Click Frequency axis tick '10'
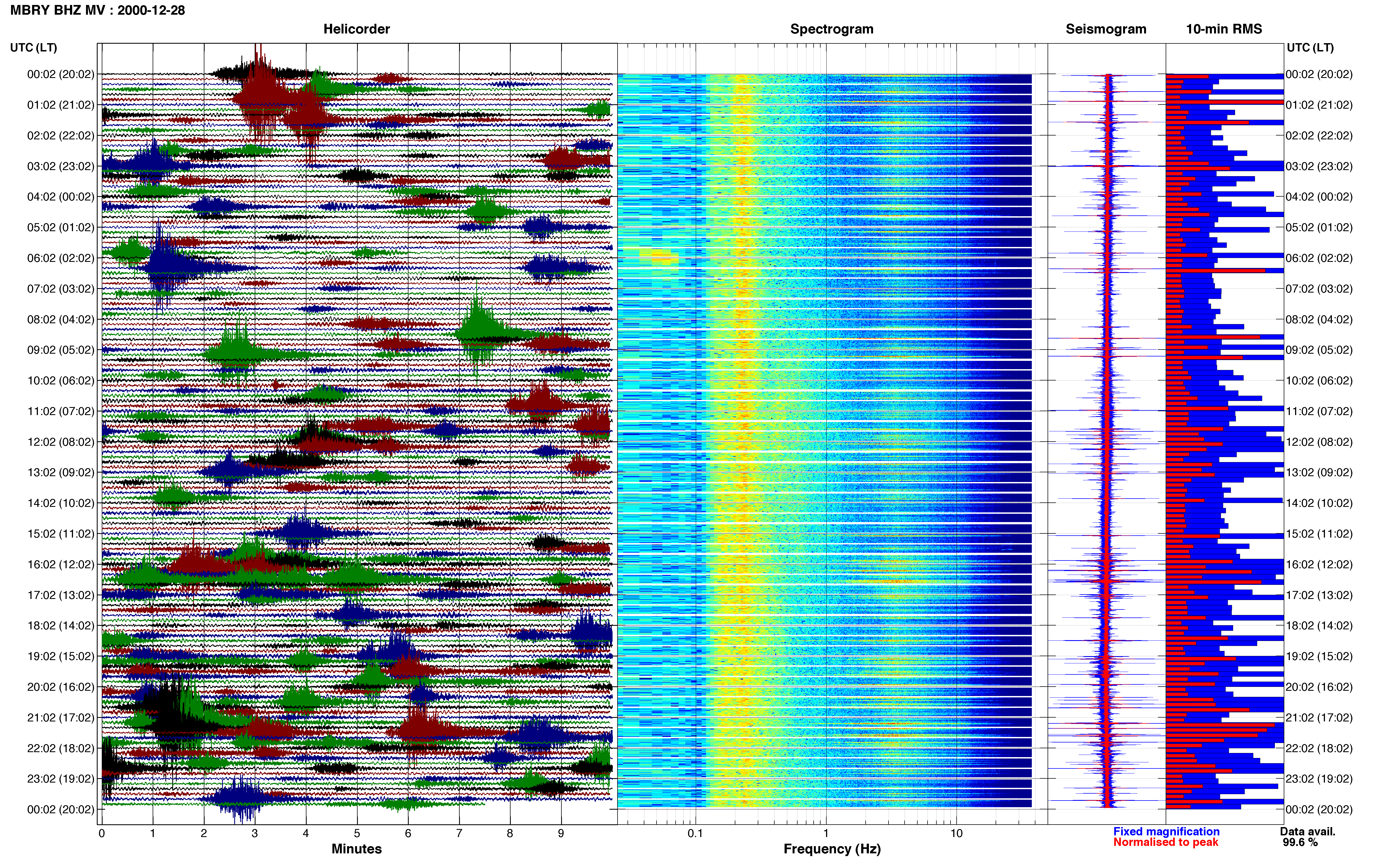 point(956,833)
